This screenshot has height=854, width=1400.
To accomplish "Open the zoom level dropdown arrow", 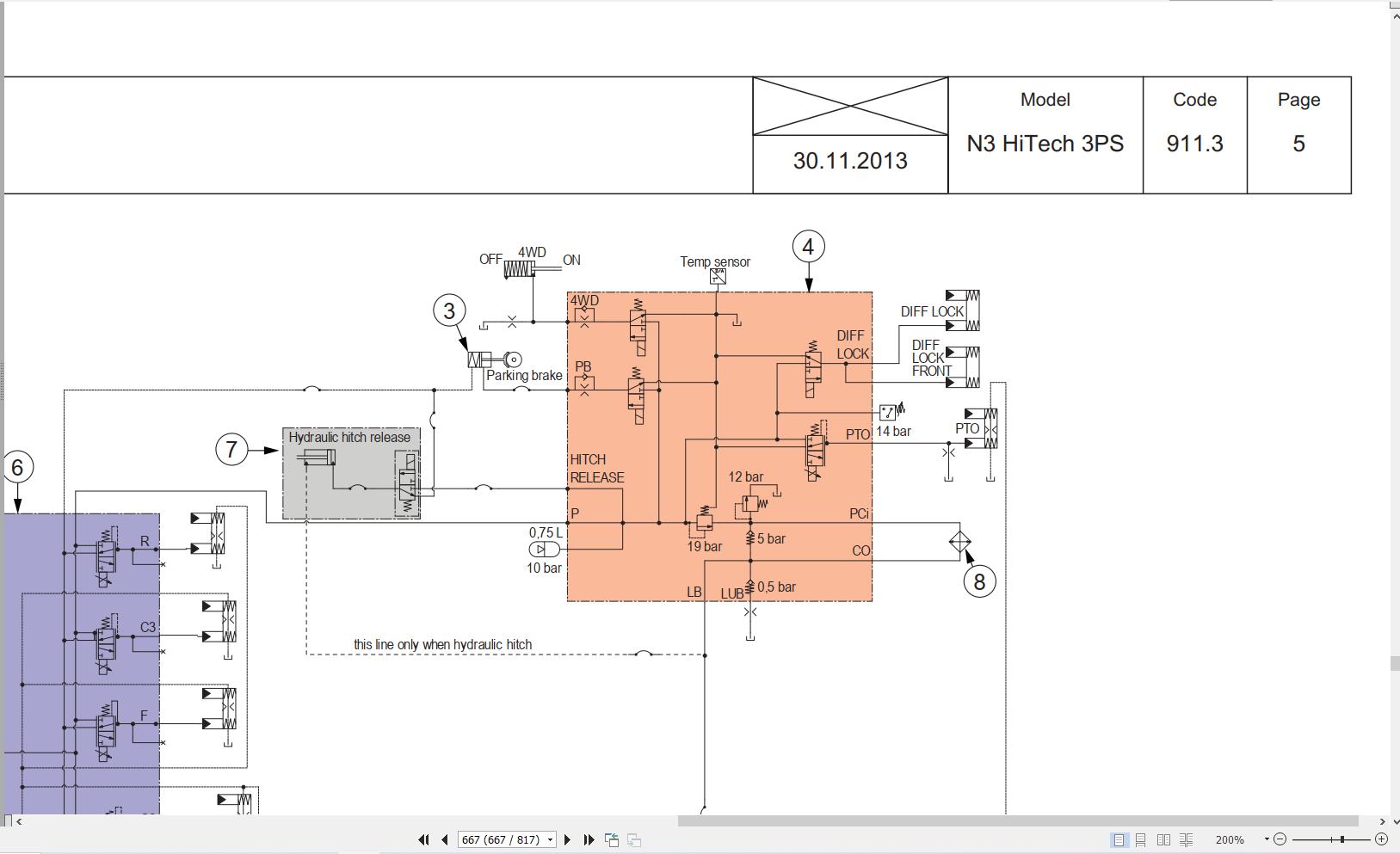I will coord(1267,839).
